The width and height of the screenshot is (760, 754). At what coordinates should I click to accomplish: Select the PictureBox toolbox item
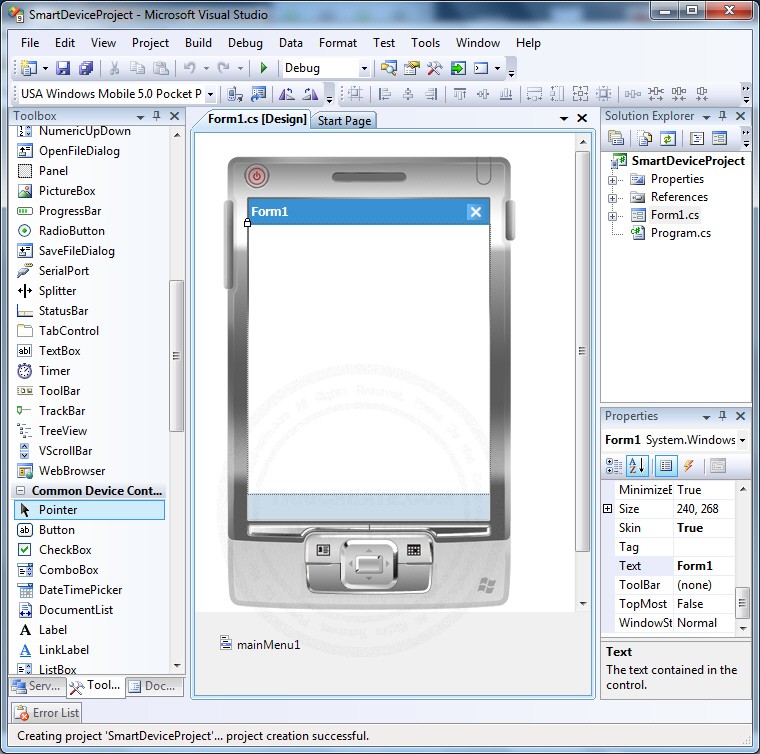pyautogui.click(x=67, y=191)
